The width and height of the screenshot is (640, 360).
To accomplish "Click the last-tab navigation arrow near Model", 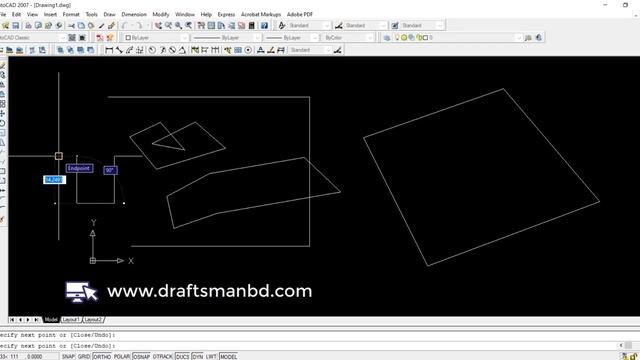I will tap(36, 320).
